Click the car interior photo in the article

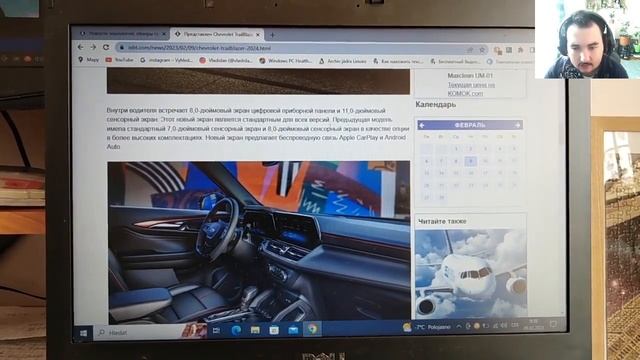tap(259, 242)
